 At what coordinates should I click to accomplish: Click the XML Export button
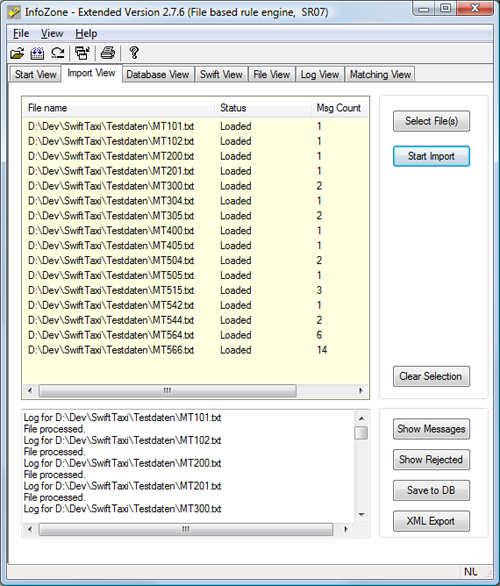pos(431,521)
